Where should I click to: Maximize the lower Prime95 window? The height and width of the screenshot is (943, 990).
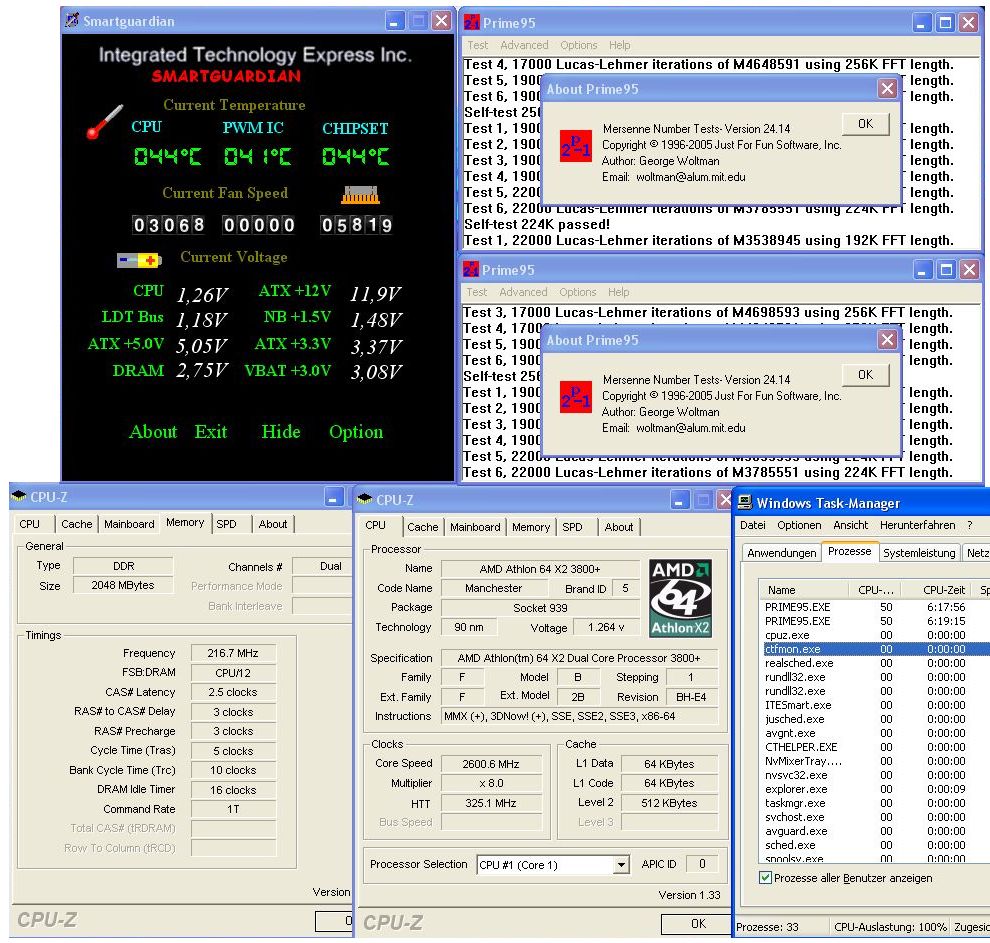(946, 270)
